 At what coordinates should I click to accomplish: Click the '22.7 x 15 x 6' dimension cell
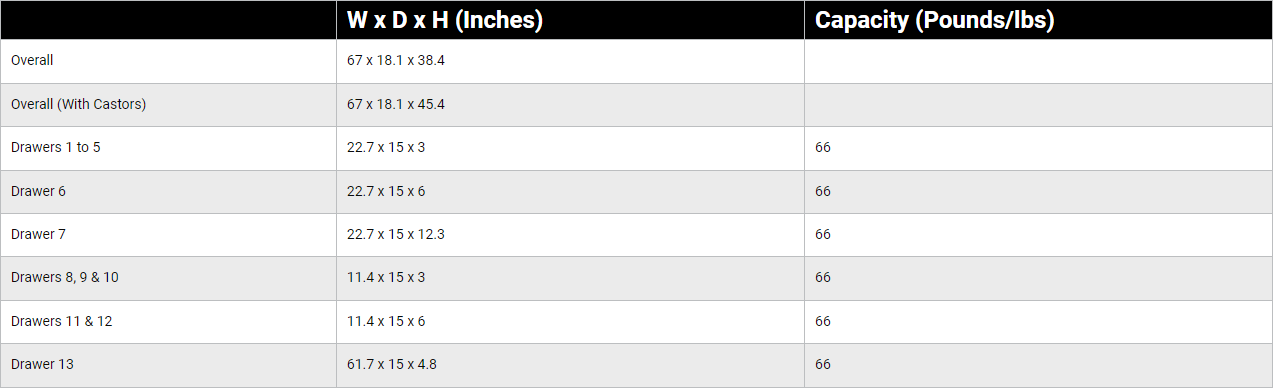570,191
